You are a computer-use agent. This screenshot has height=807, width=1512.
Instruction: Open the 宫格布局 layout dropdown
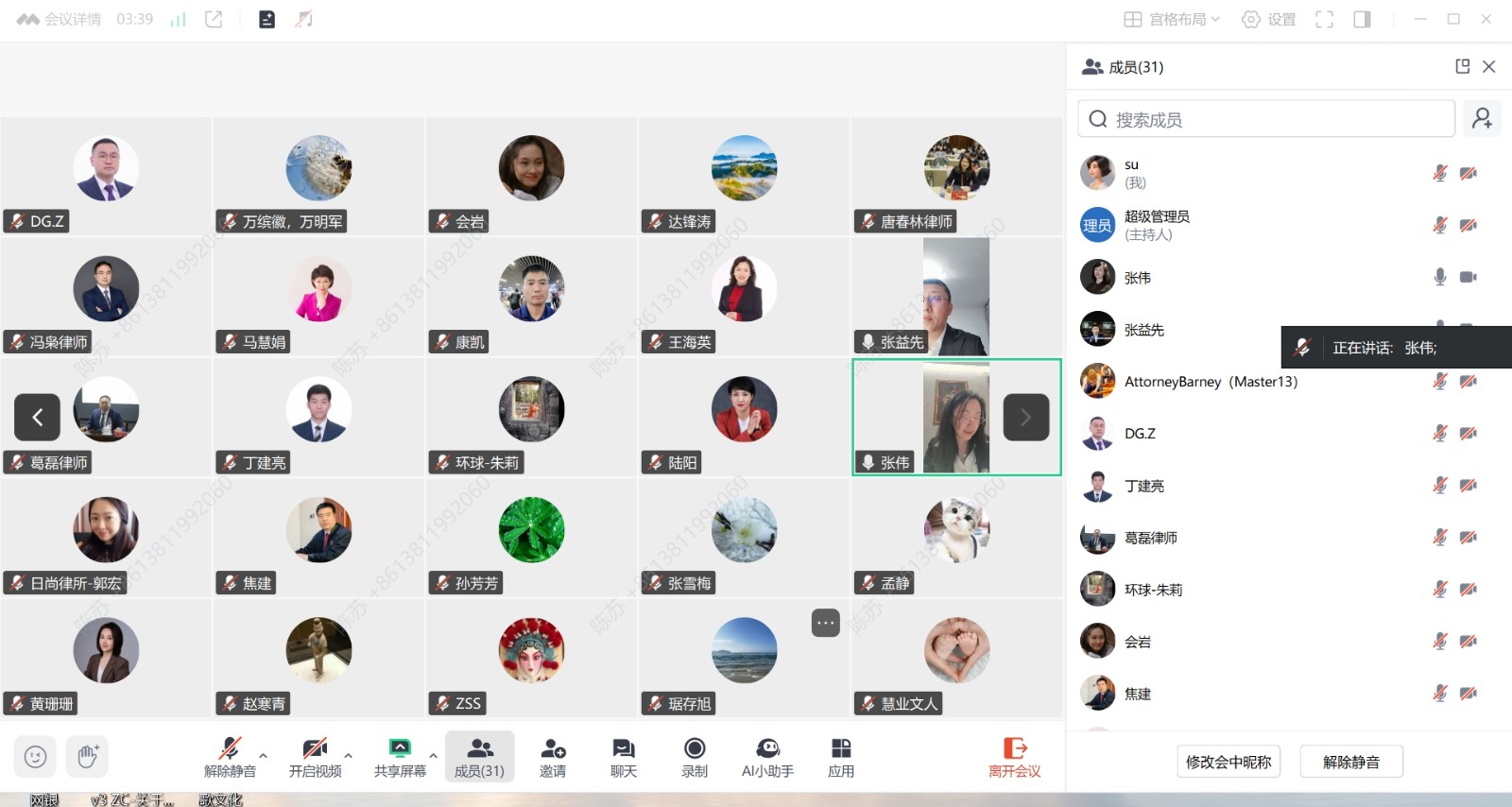(x=1172, y=19)
